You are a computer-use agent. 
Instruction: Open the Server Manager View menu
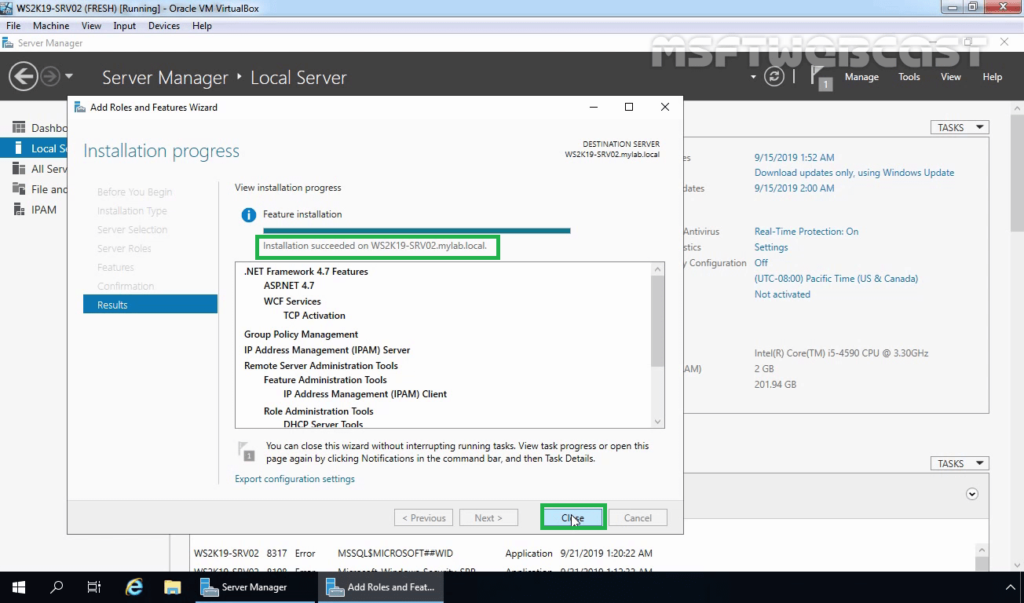pyautogui.click(x=950, y=77)
